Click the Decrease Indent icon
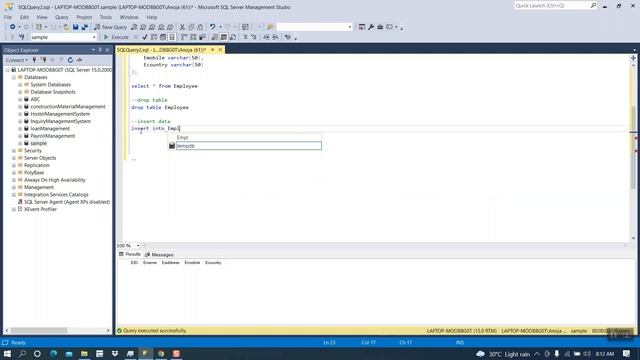 [266, 37]
